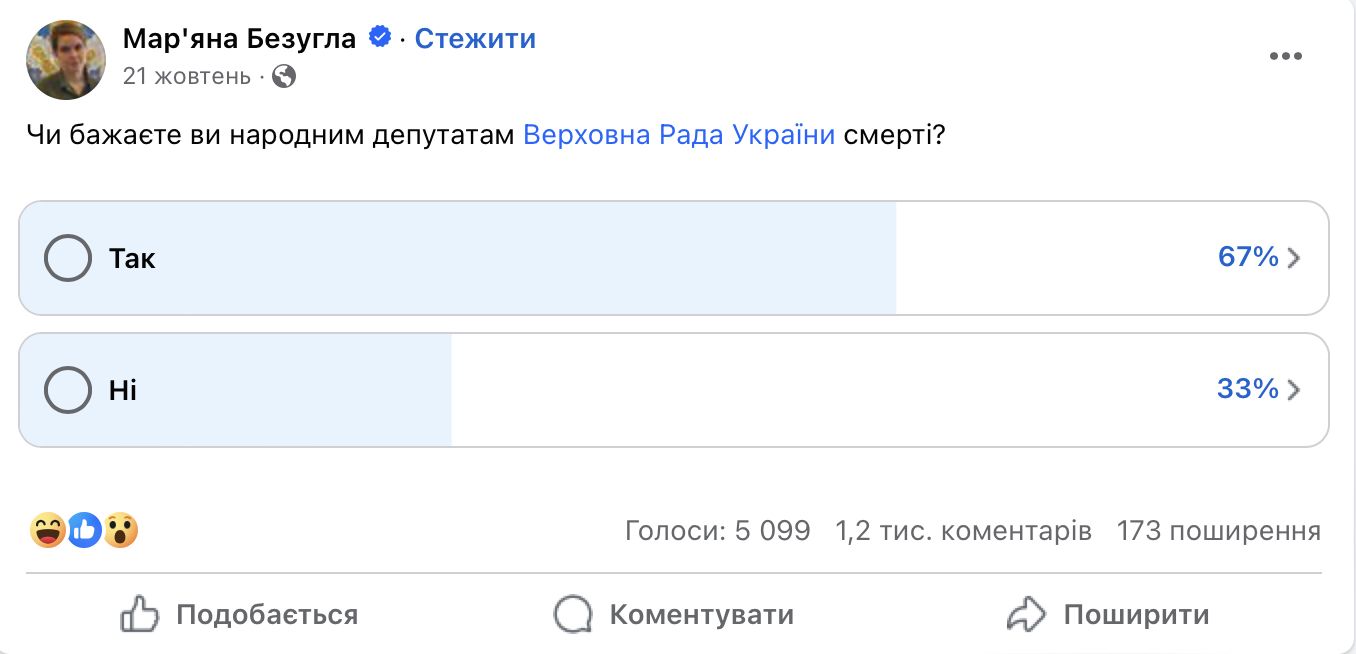Select the "Так" poll radio option
The width and height of the screenshot is (1356, 654).
68,259
